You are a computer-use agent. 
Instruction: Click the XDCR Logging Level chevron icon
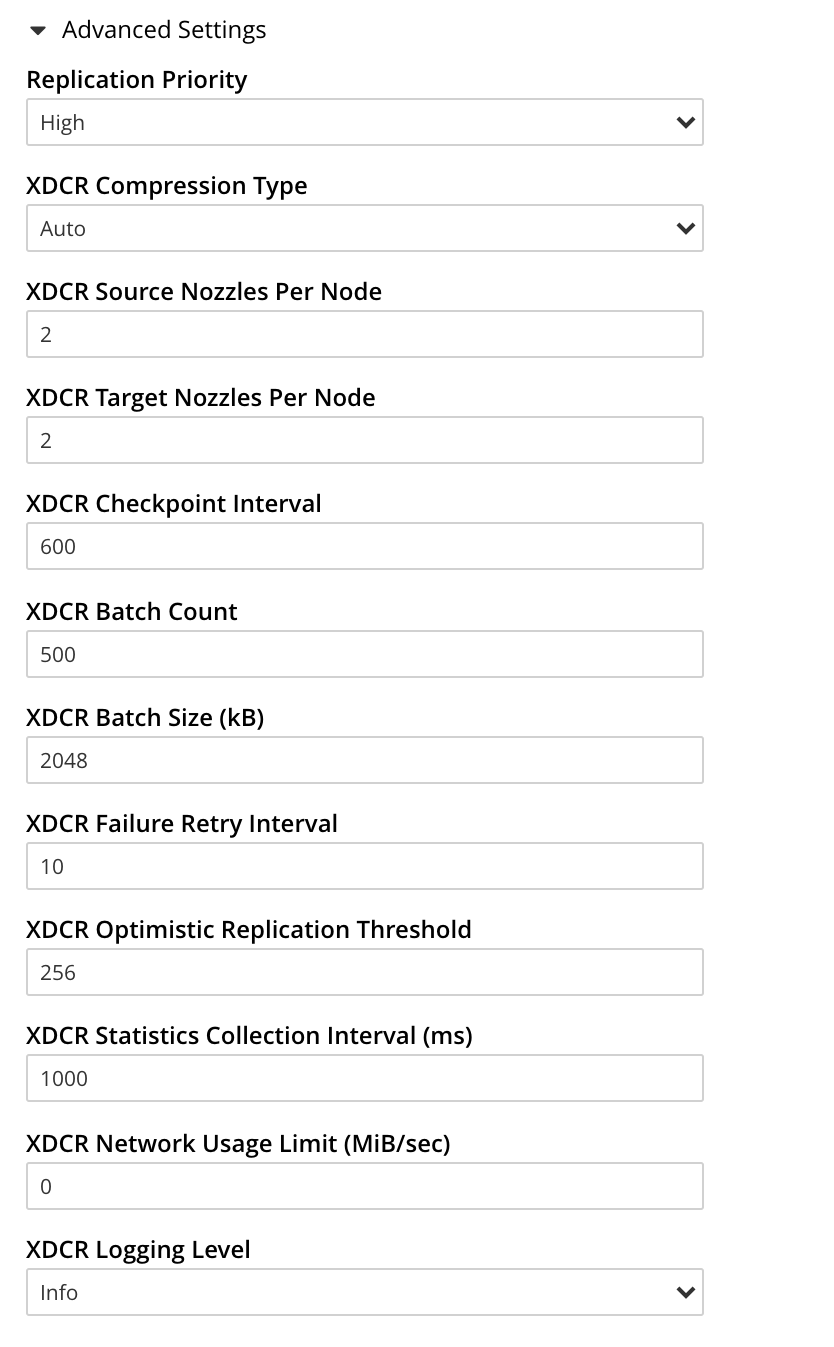[686, 1292]
